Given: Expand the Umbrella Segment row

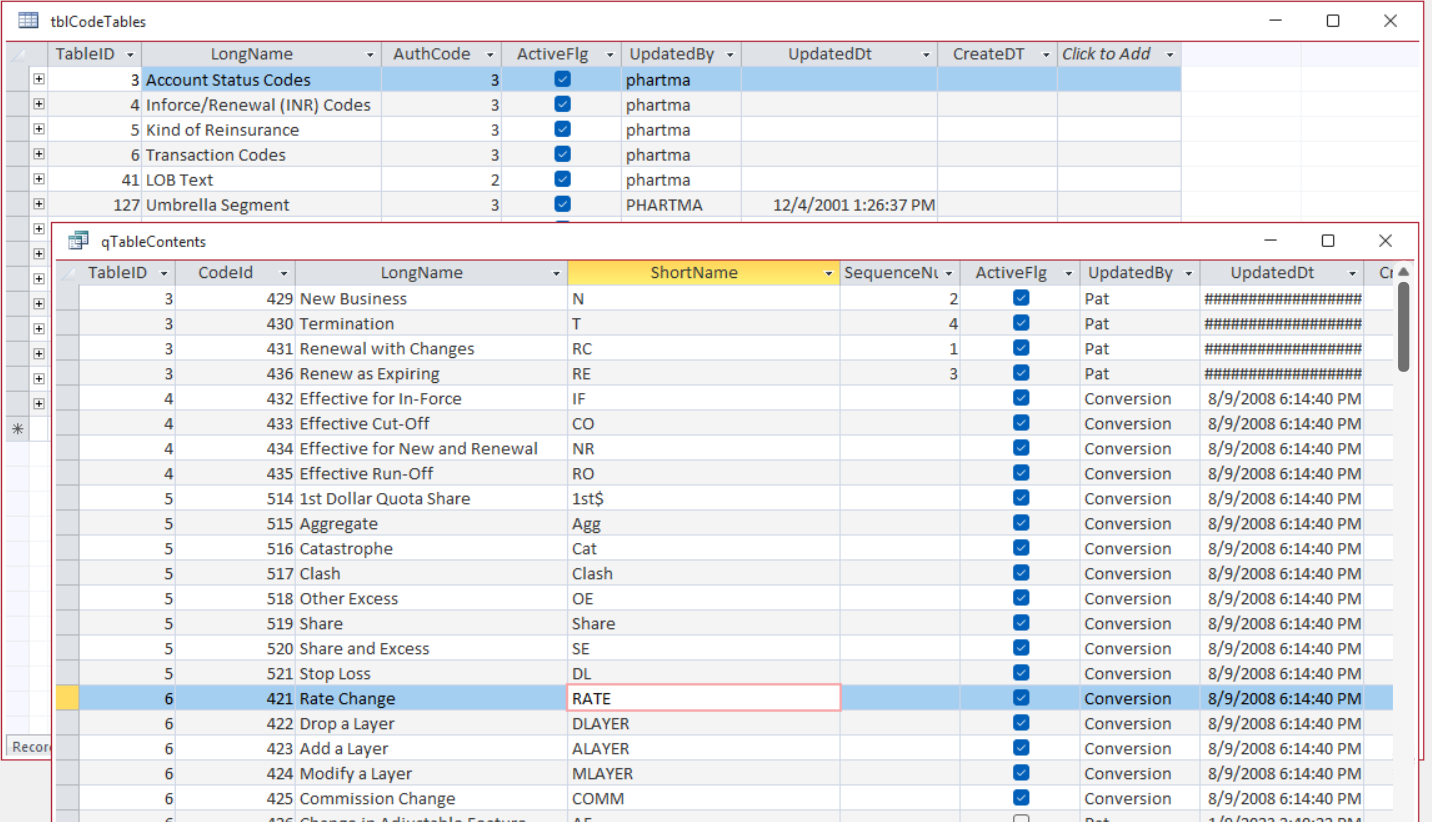Looking at the screenshot, I should 38,204.
